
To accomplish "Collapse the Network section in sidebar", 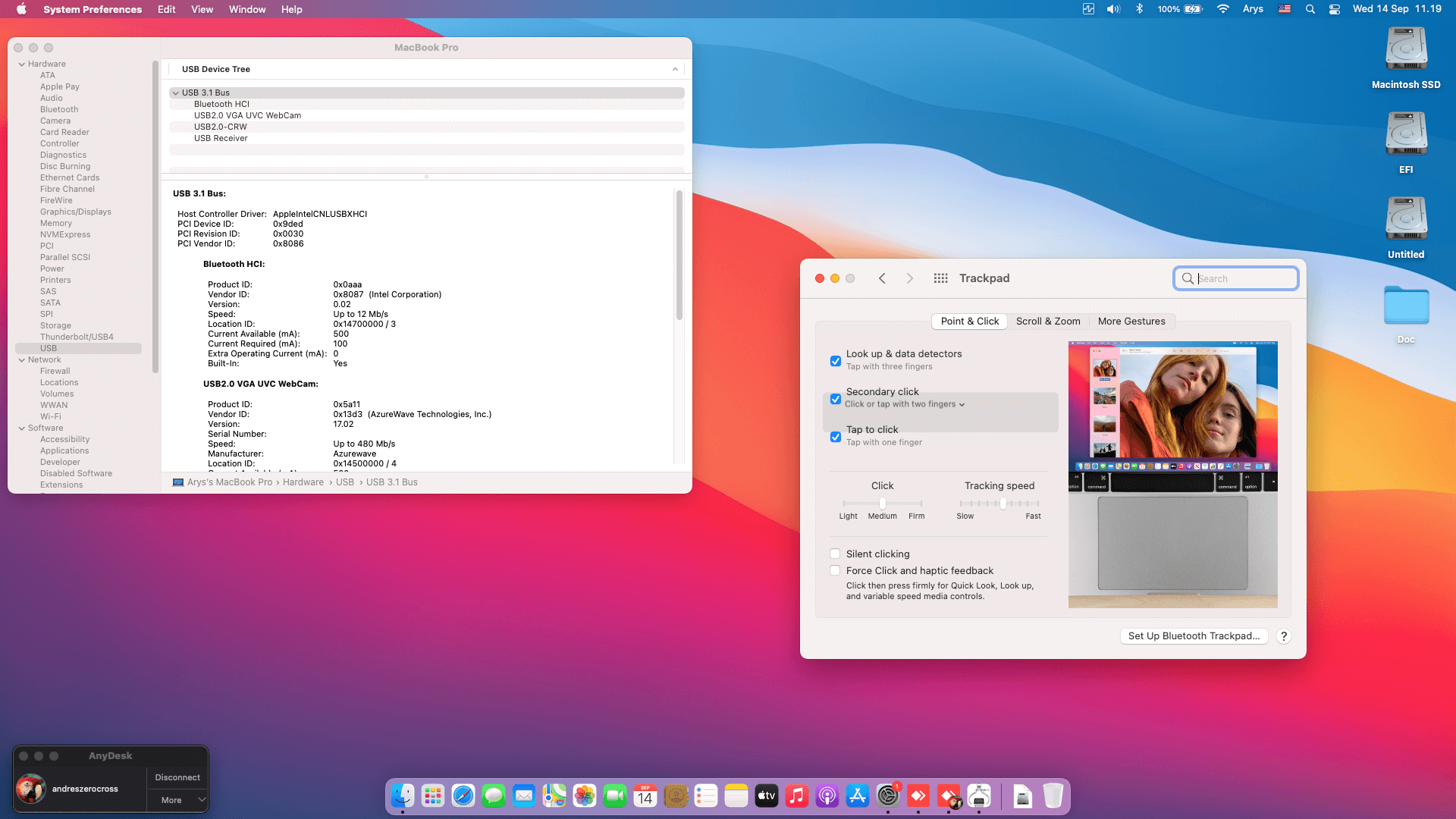I will tap(22, 360).
